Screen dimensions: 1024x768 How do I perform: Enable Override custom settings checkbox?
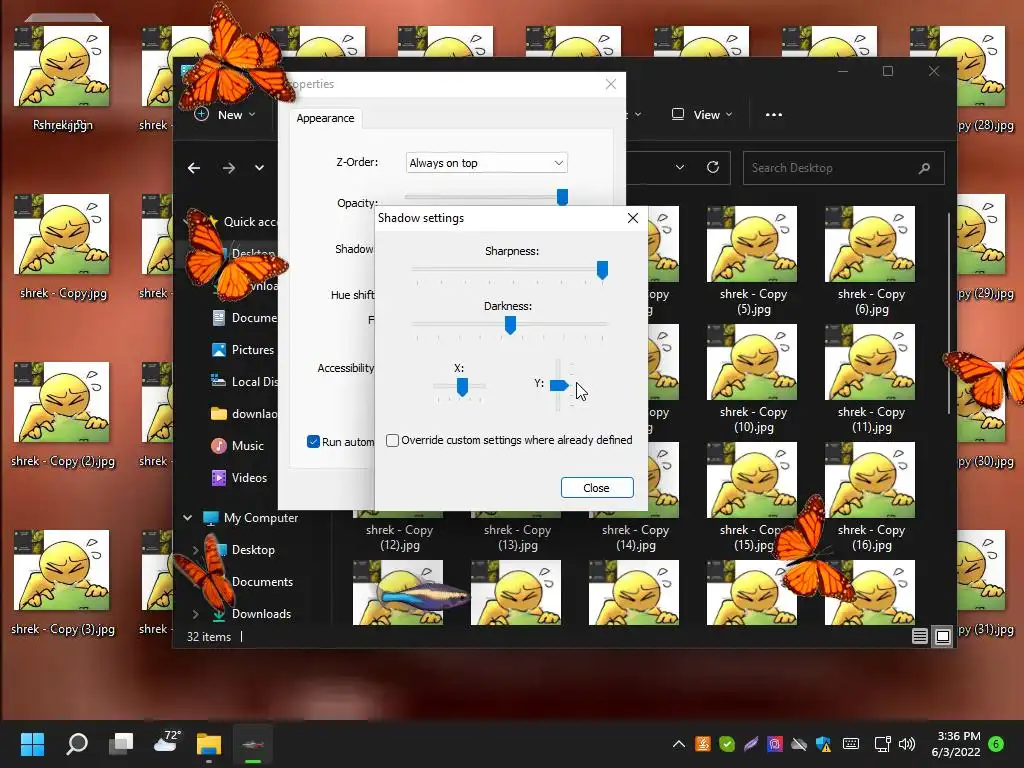(x=392, y=440)
